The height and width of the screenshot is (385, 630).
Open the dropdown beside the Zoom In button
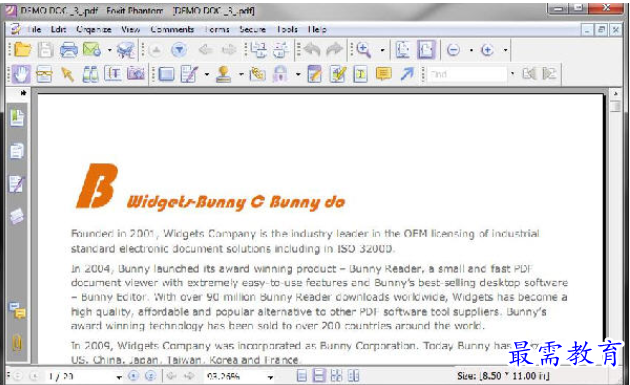505,50
